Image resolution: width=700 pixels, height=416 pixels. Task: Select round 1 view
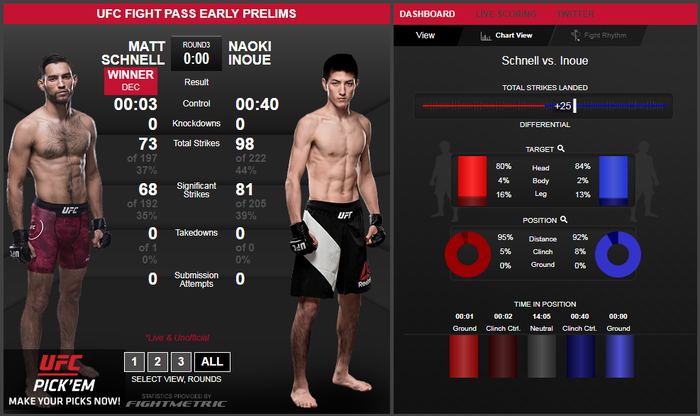coord(134,362)
